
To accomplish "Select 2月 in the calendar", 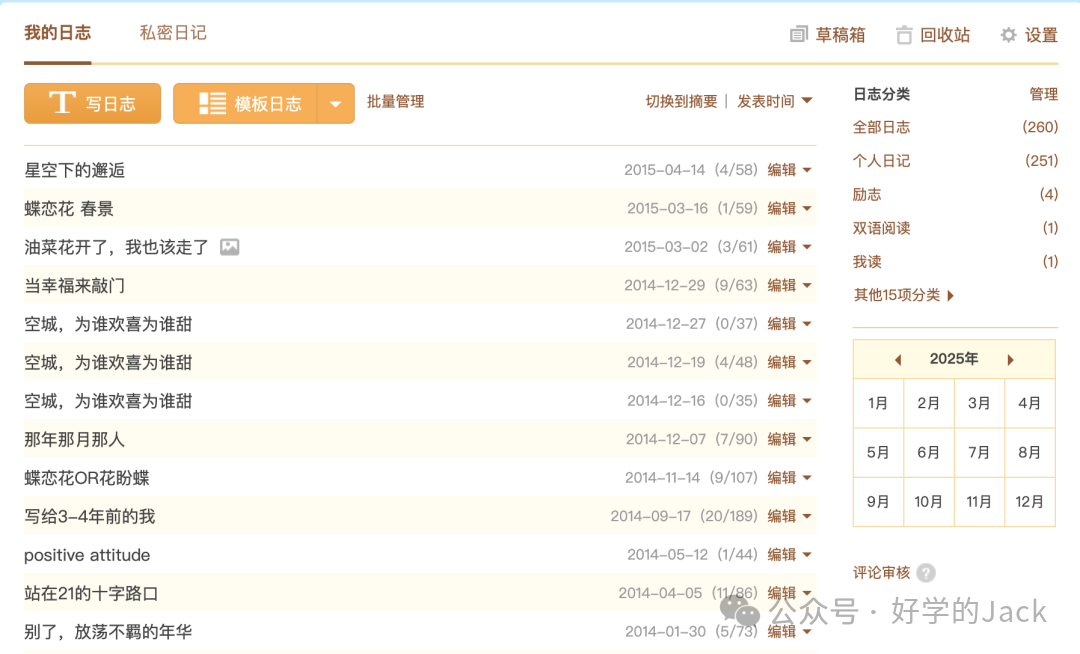I will pyautogui.click(x=929, y=403).
